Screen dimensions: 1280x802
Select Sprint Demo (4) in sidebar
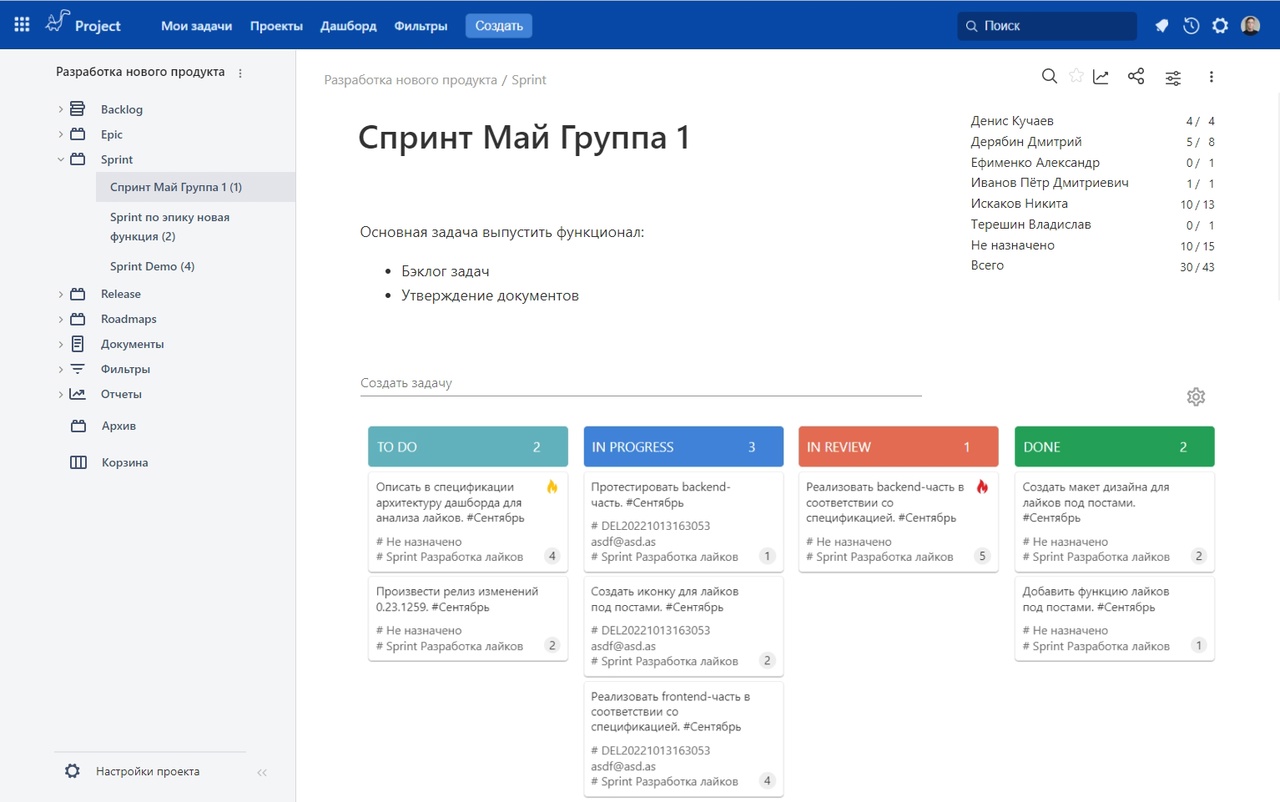(x=152, y=266)
